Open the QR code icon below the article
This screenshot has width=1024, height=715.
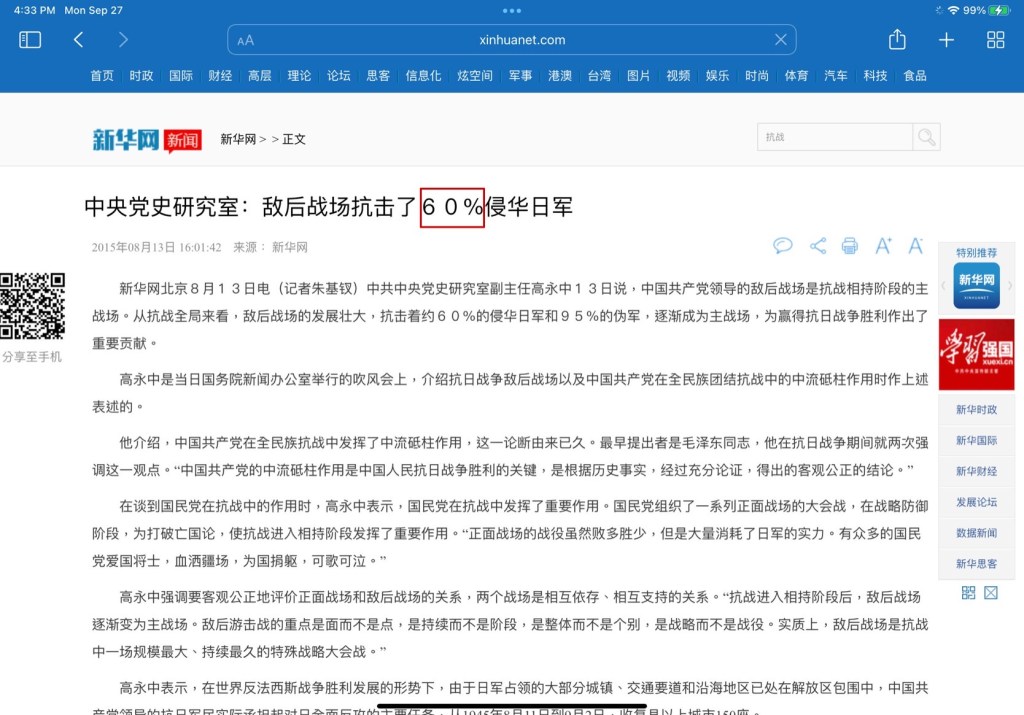point(968,592)
